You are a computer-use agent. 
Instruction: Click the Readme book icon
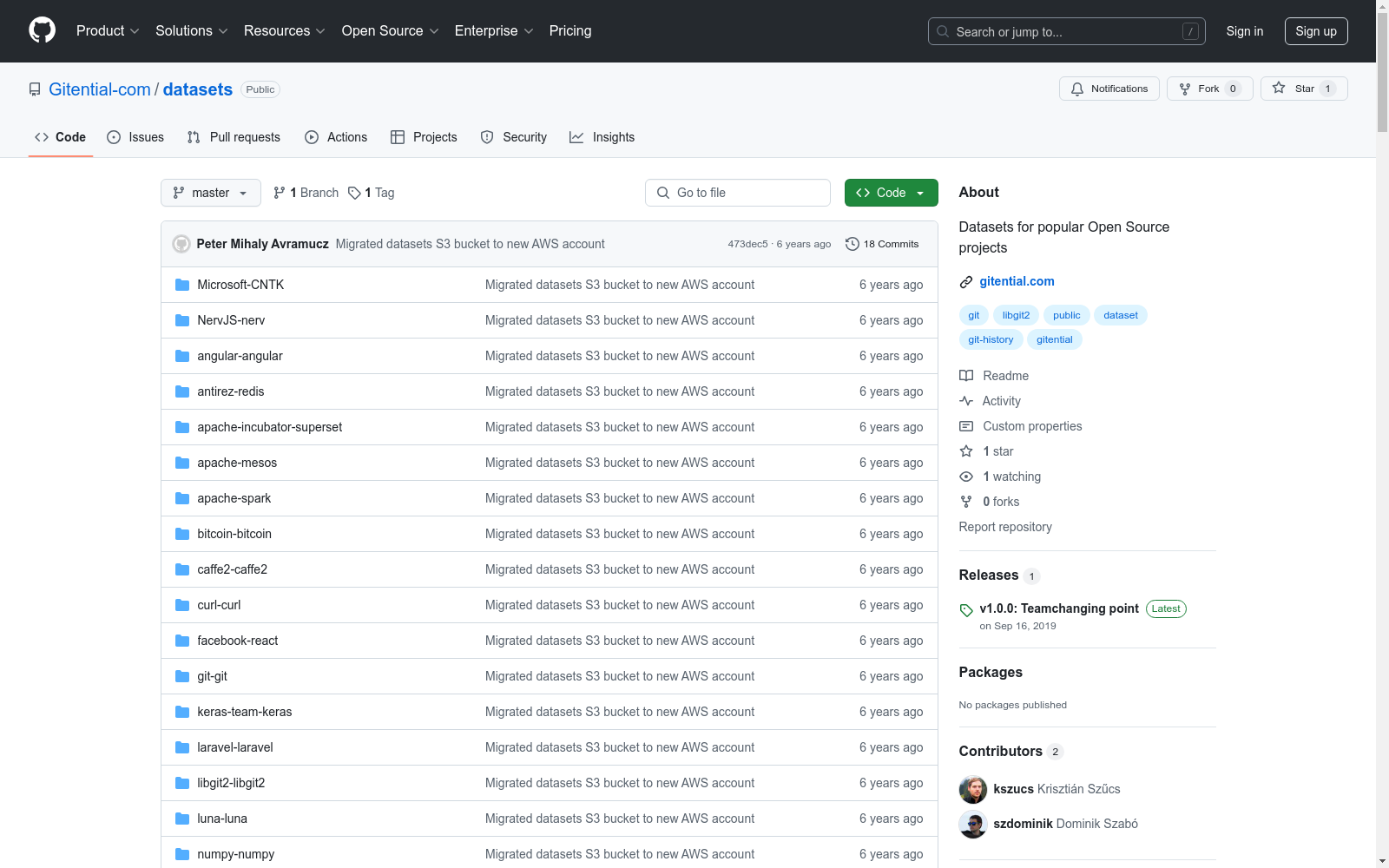tap(966, 376)
